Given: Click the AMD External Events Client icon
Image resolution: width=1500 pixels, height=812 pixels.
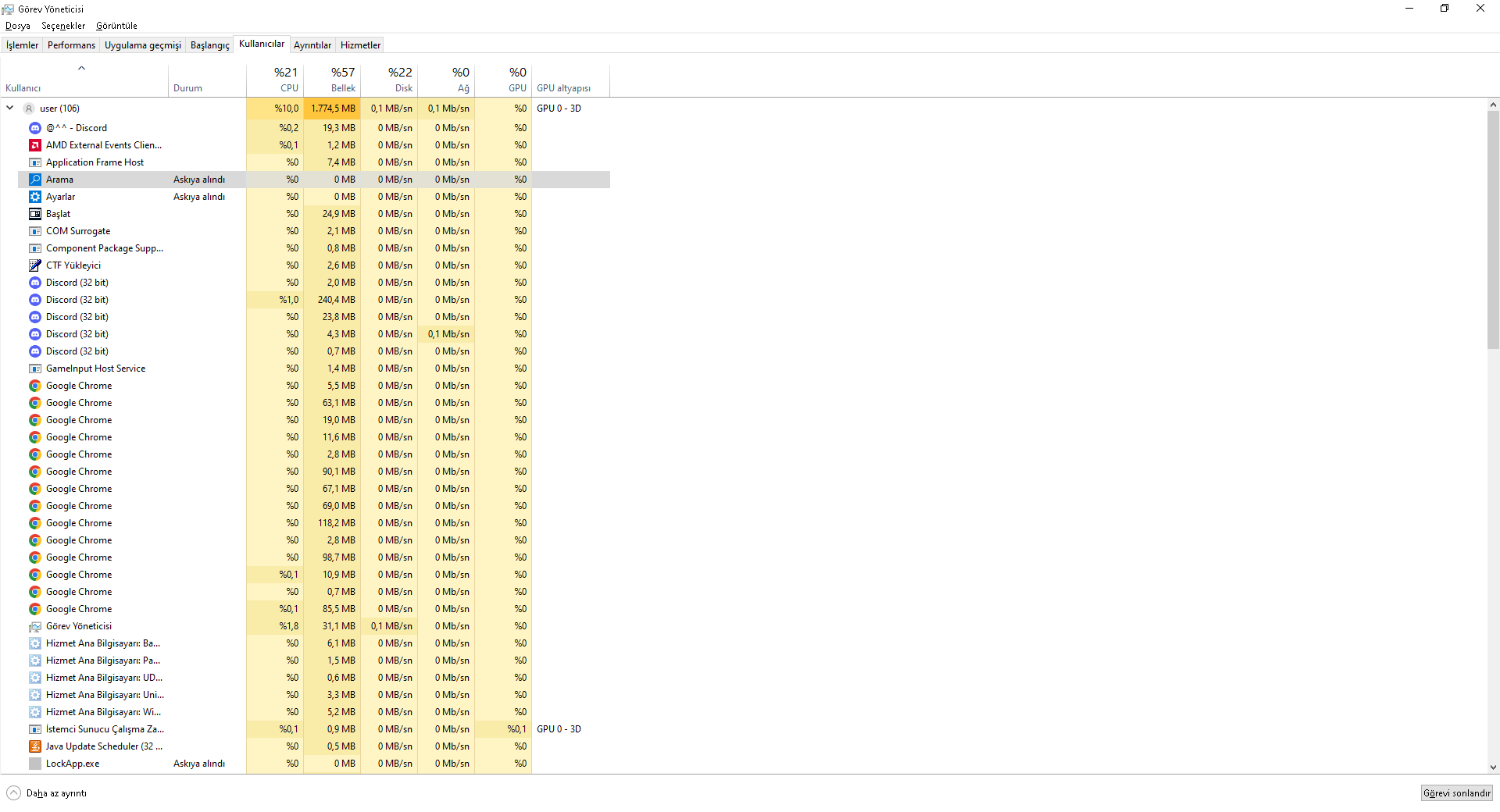Looking at the screenshot, I should (35, 145).
